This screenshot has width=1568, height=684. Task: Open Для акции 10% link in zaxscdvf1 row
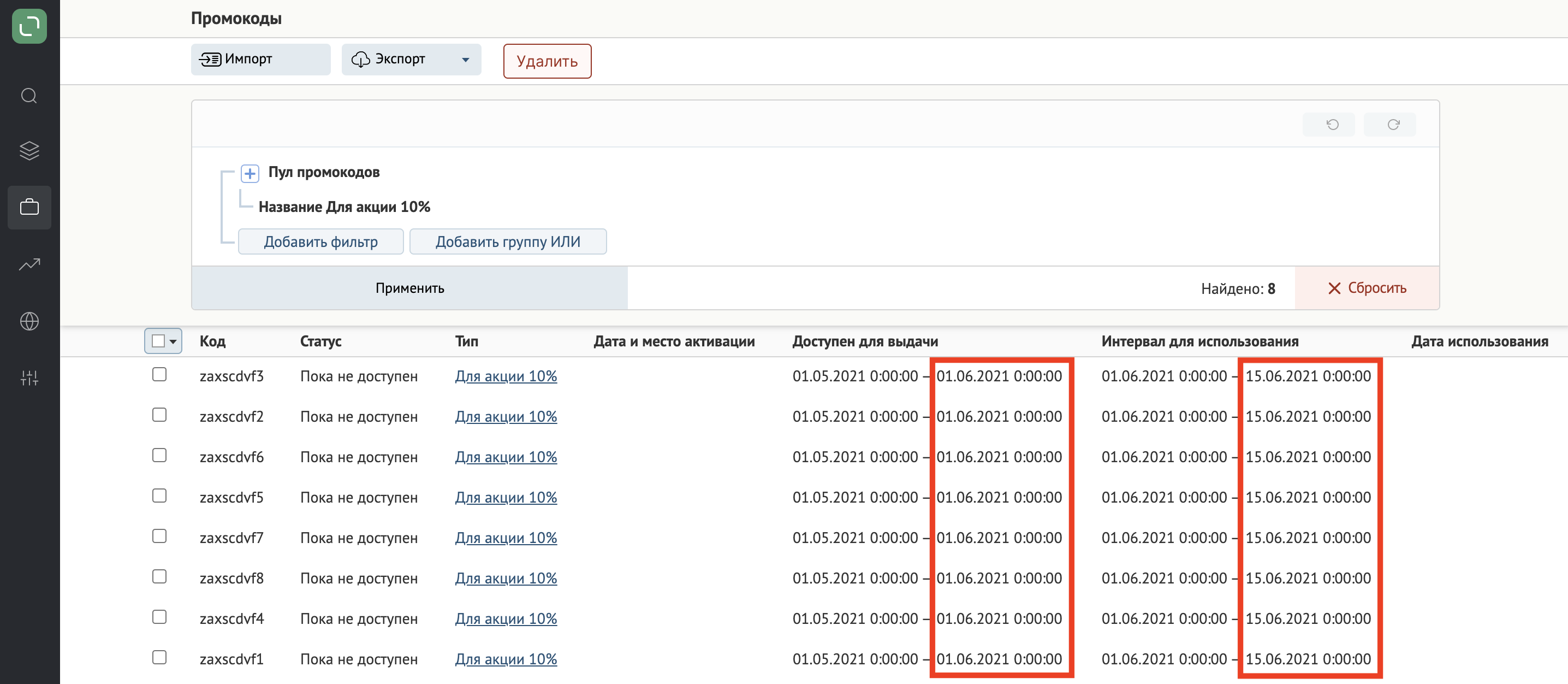506,659
